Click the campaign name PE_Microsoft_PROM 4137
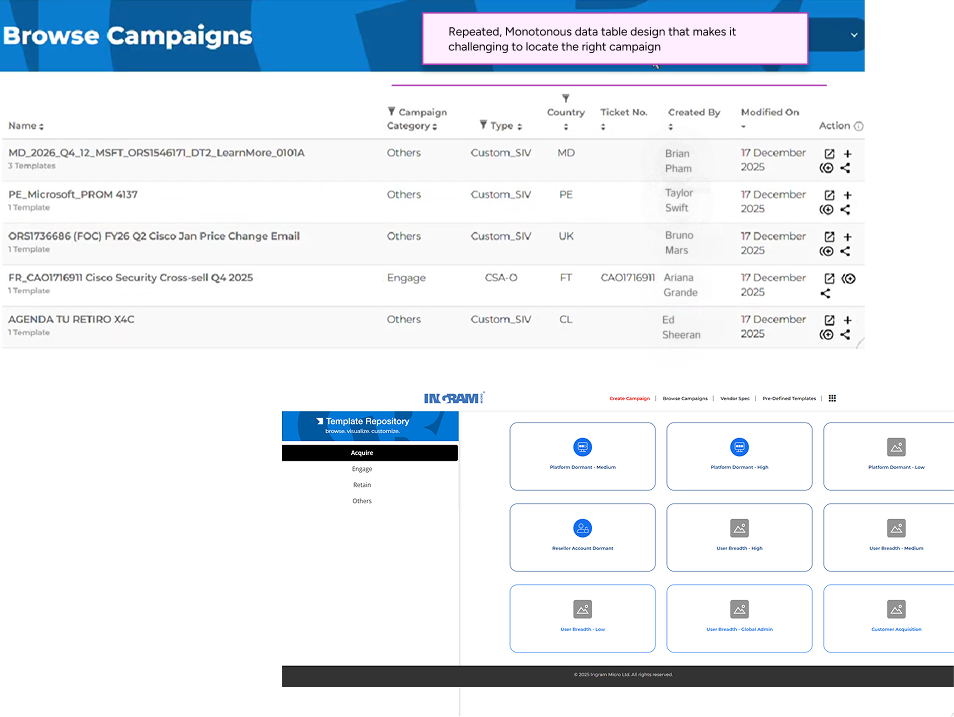This screenshot has height=717, width=954. (73, 195)
